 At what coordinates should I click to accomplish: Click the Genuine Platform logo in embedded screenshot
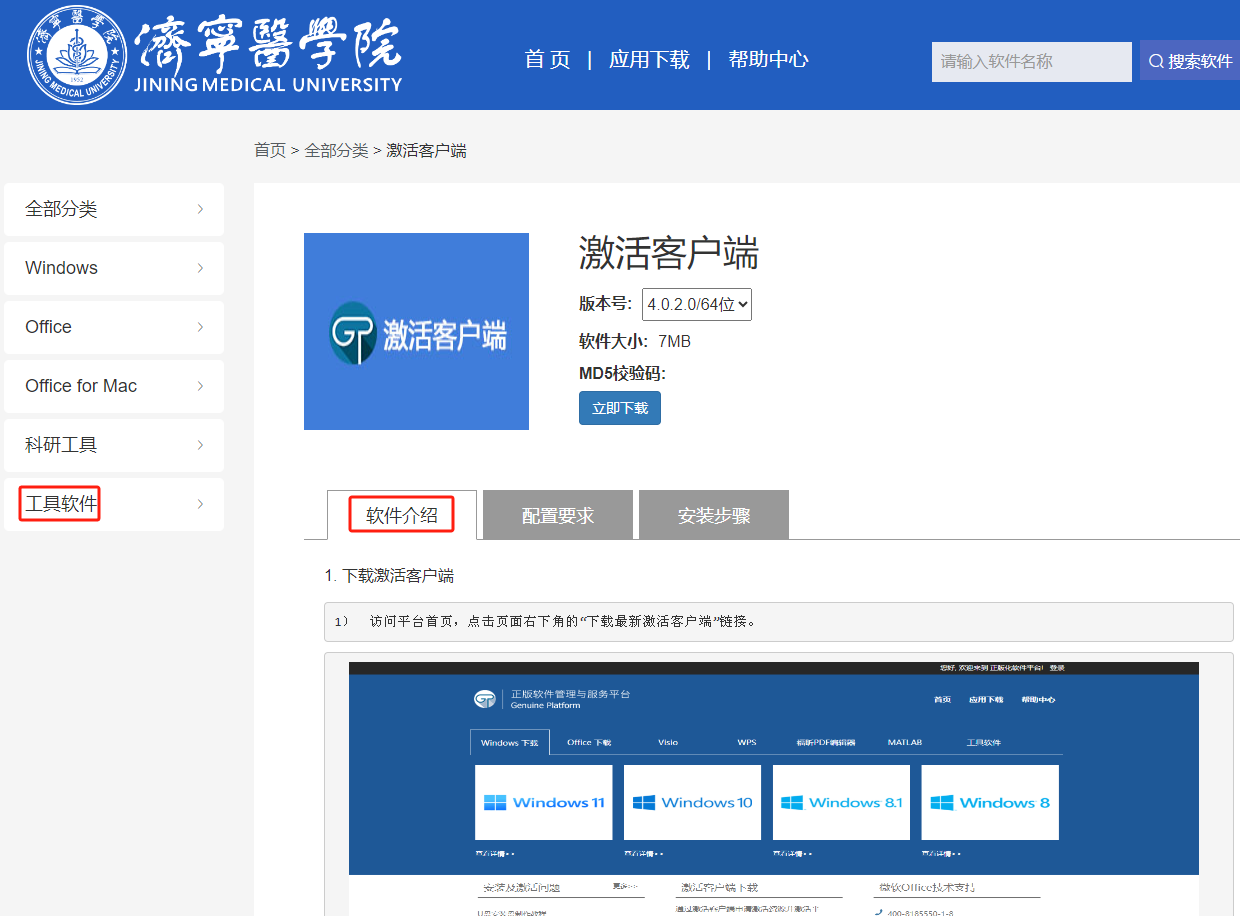click(x=553, y=699)
